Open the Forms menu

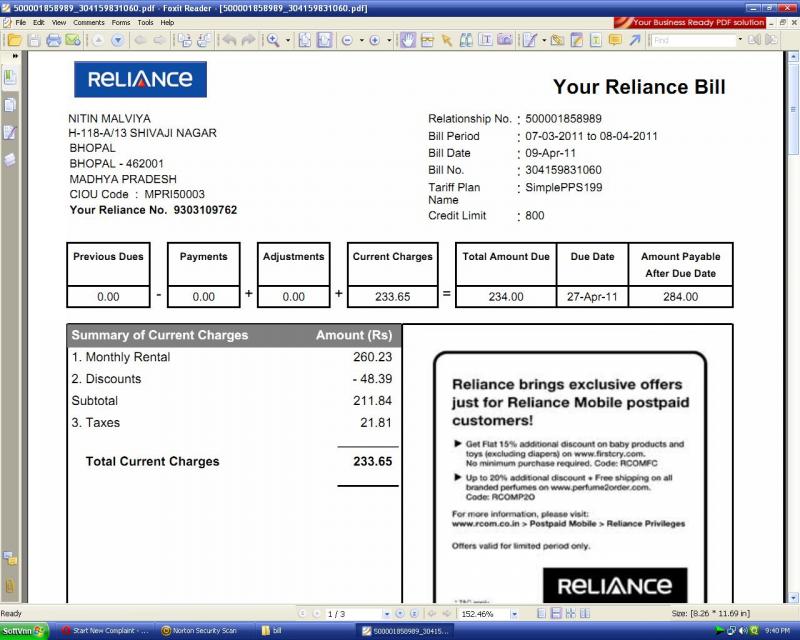121,22
